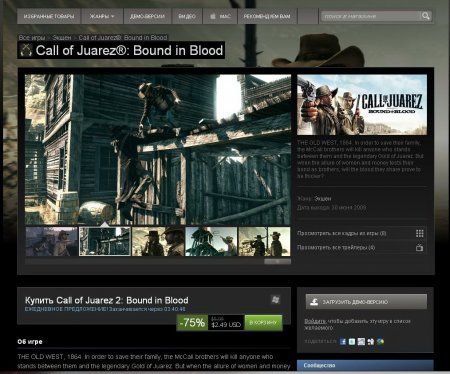
Task: Click the store search input field
Action: (370, 16)
